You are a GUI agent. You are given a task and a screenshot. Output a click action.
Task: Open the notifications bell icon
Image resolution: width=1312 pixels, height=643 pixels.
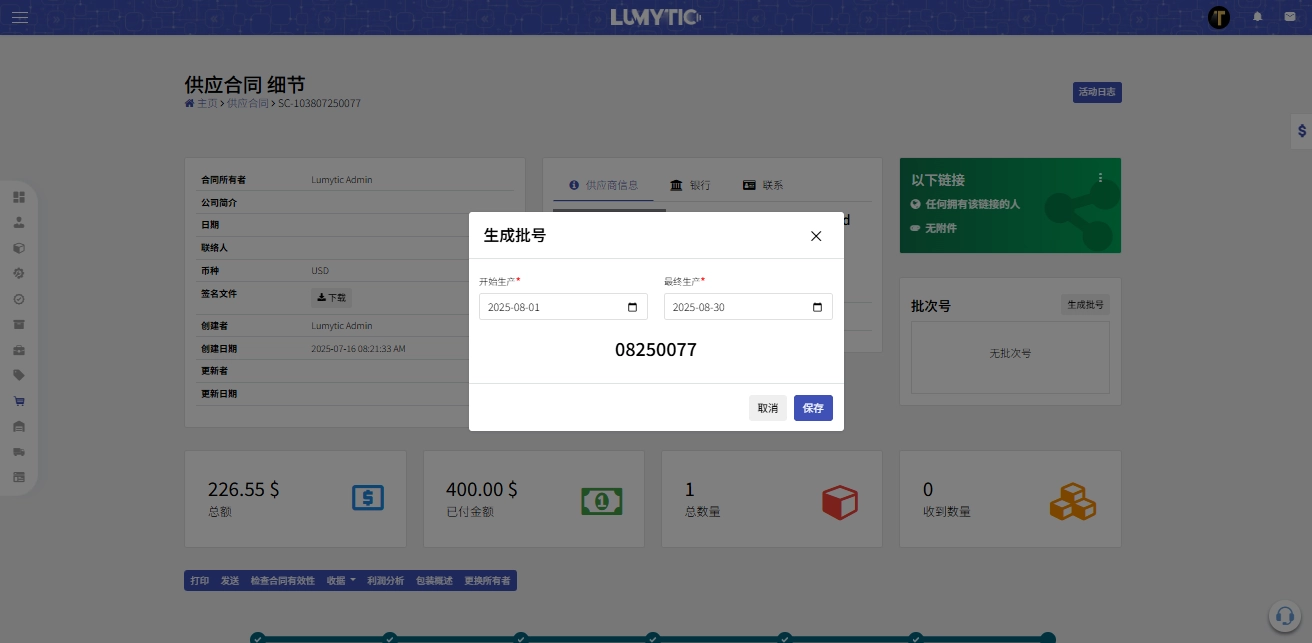(x=1258, y=17)
